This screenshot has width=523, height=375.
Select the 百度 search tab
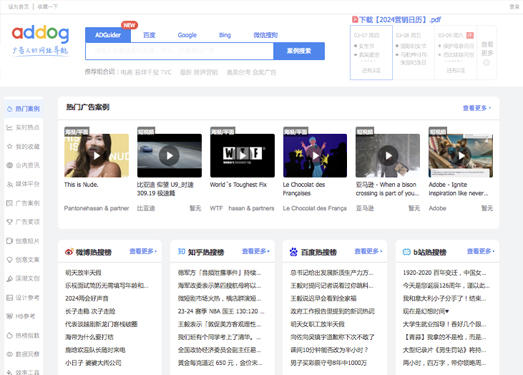click(x=149, y=35)
